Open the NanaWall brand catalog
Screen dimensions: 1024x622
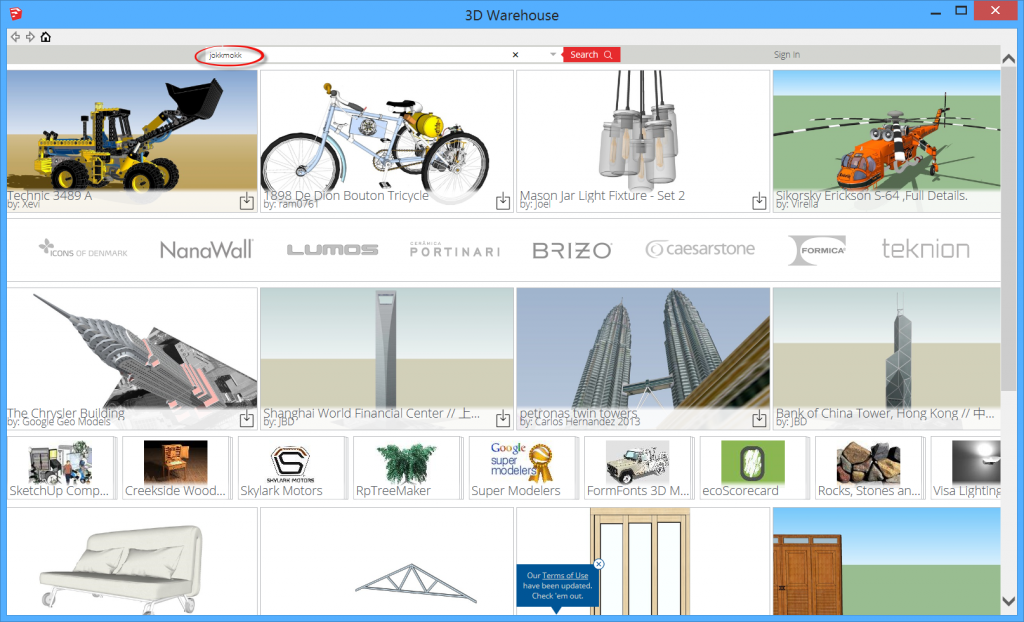(206, 249)
